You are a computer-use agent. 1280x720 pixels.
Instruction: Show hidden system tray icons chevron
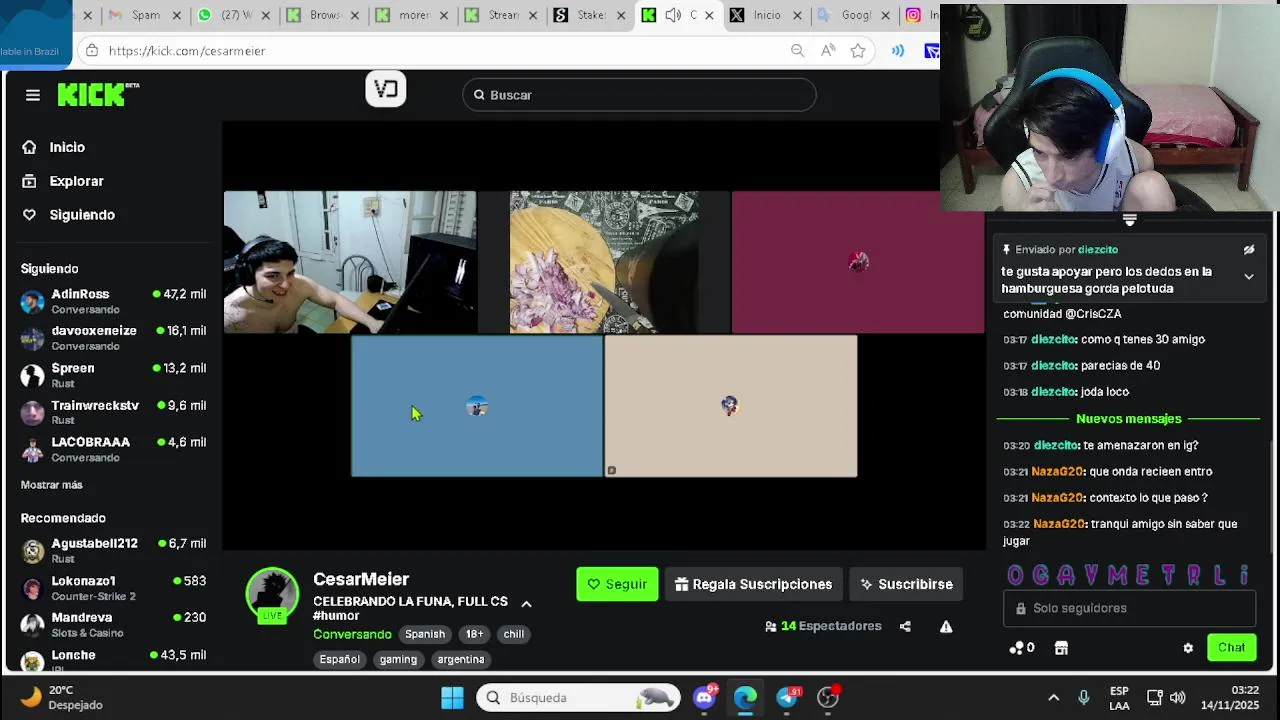pos(1053,698)
